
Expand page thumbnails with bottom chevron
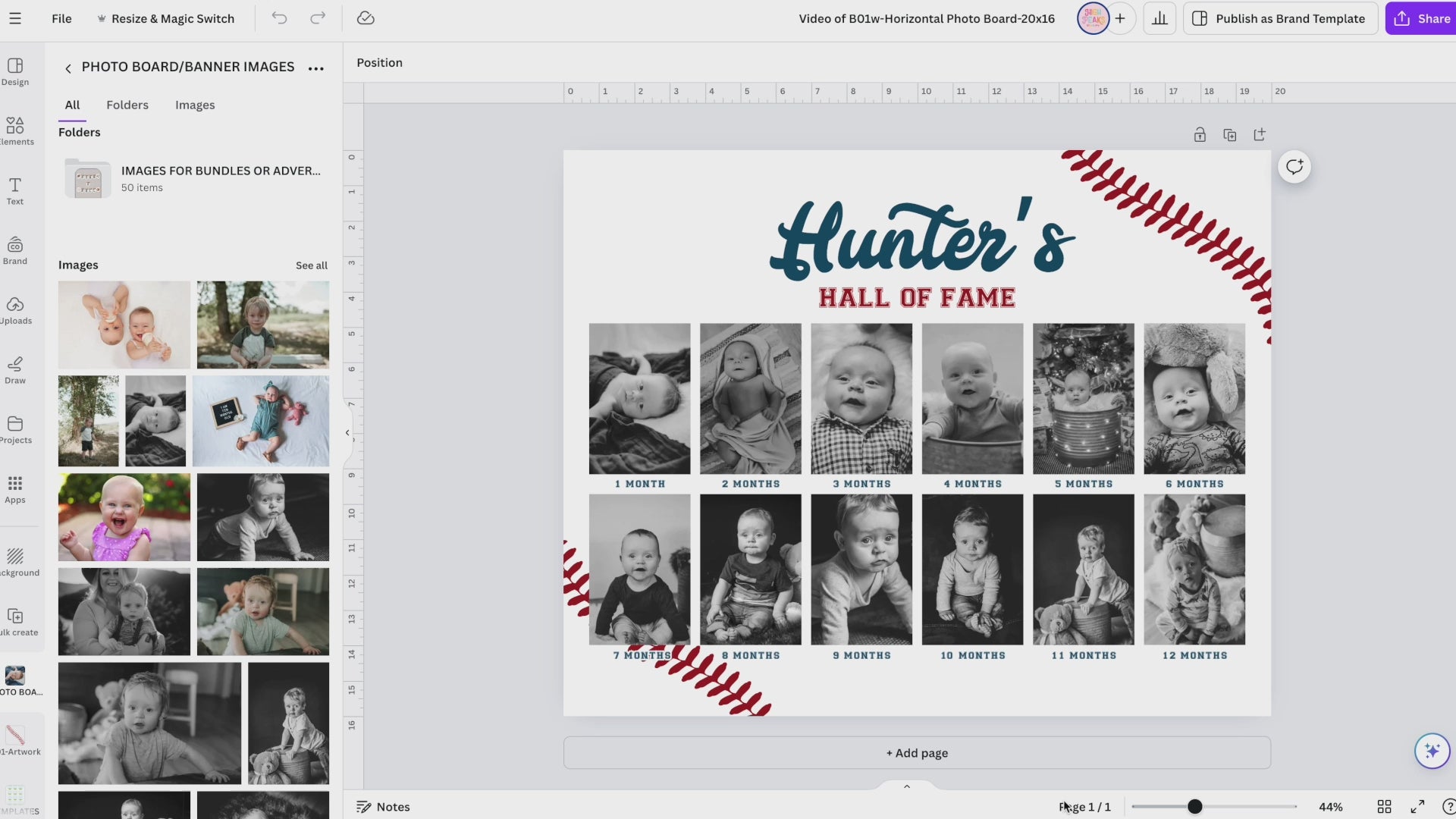pos(906,786)
